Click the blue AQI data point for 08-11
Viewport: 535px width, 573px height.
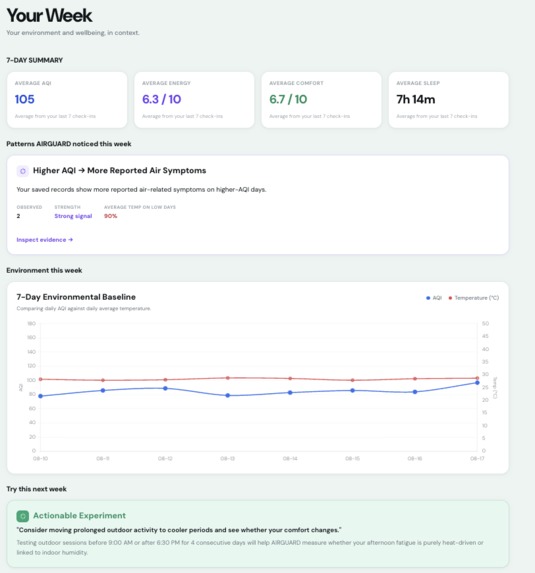tap(103, 390)
